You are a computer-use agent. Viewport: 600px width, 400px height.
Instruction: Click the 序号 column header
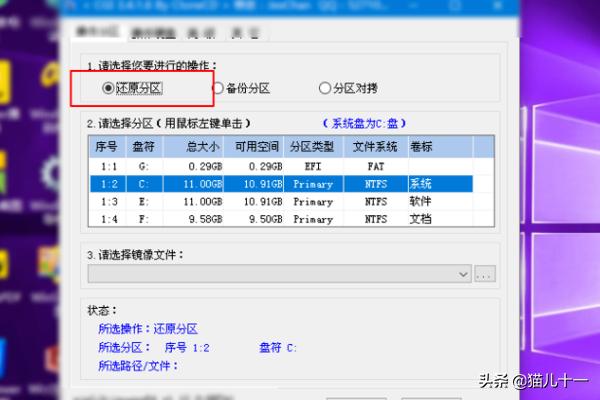(x=106, y=147)
